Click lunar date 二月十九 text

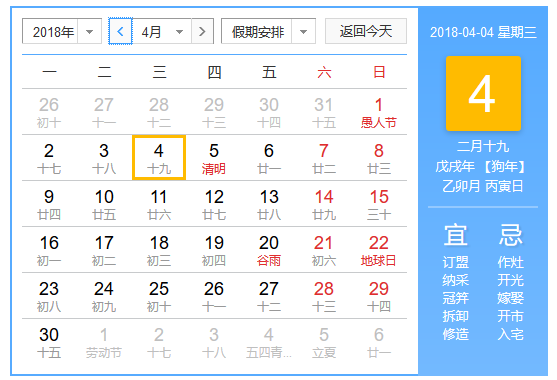[x=483, y=146]
